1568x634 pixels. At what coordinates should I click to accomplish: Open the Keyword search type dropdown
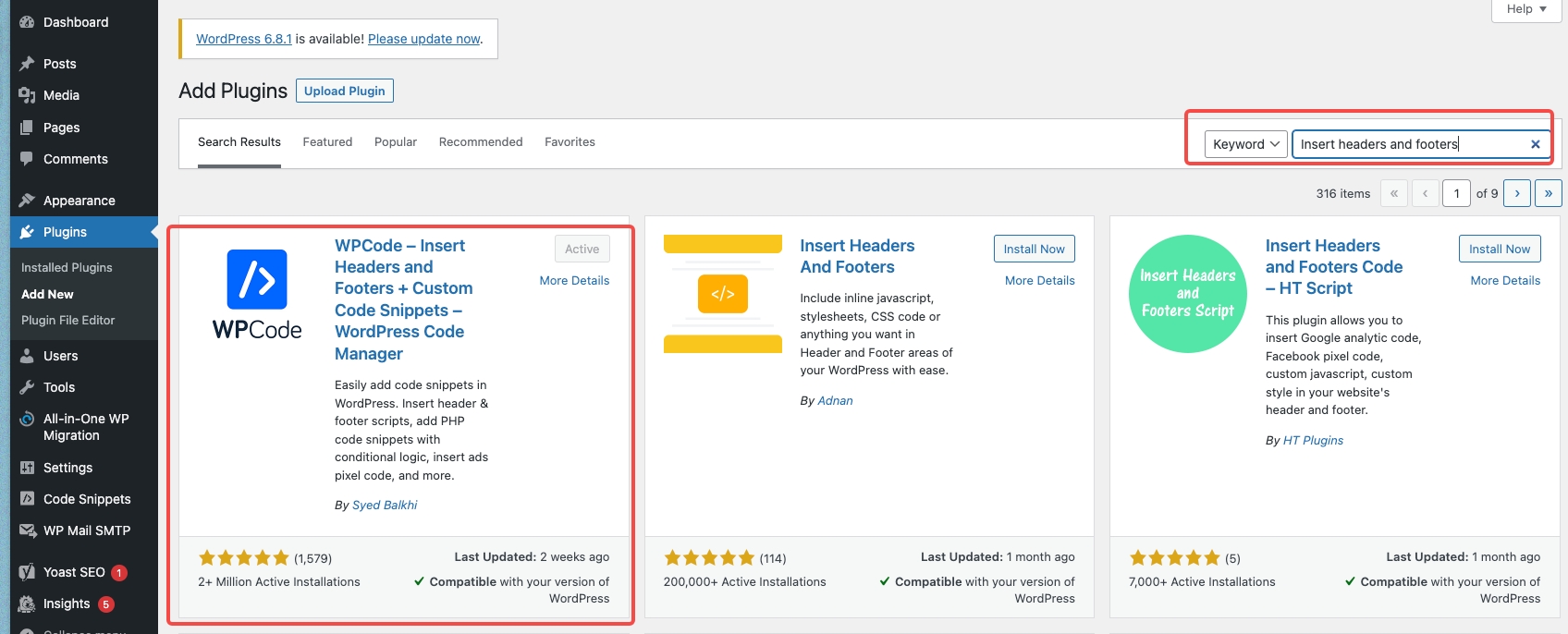click(x=1245, y=144)
